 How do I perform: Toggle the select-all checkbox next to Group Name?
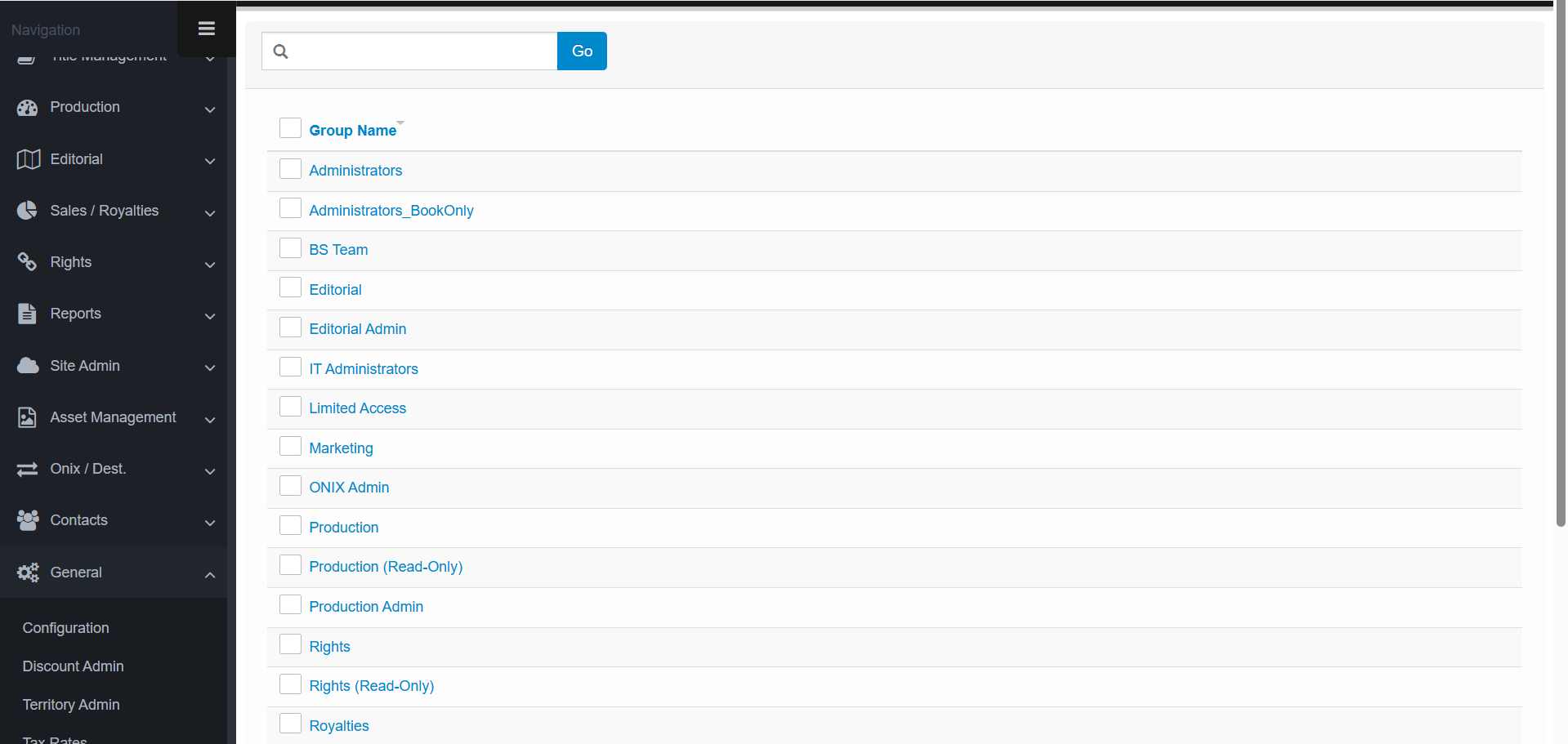tap(290, 128)
